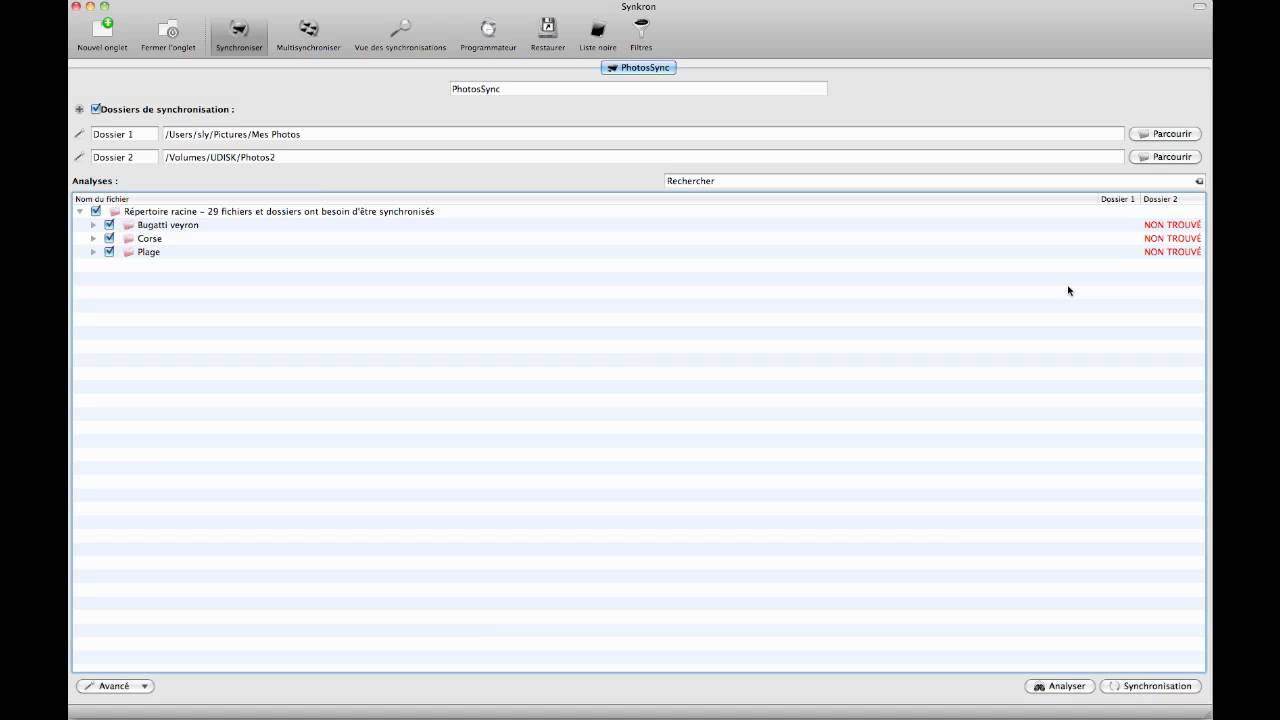Click the plus icon beside Dossiers de synchronisation
1280x720 pixels.
79,109
